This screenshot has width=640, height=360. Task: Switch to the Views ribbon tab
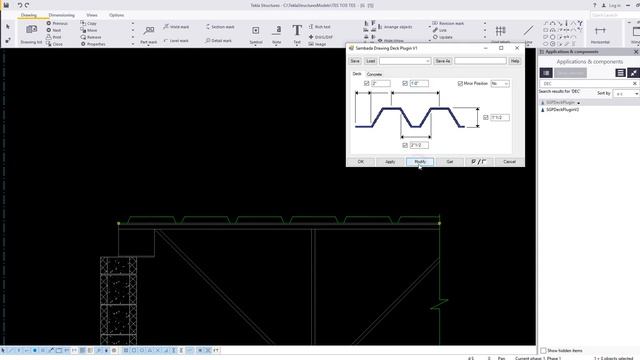click(92, 15)
